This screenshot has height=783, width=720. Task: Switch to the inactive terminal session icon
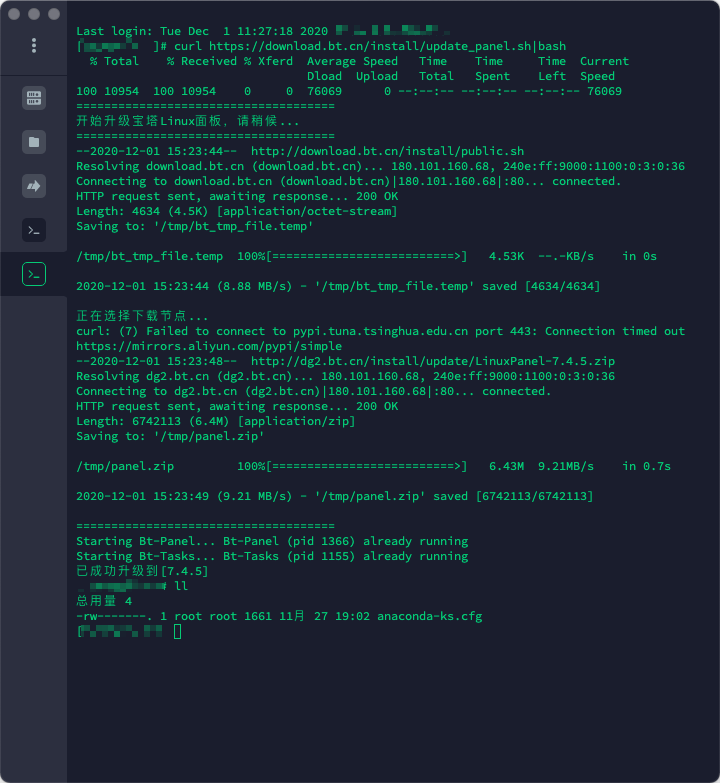(34, 230)
